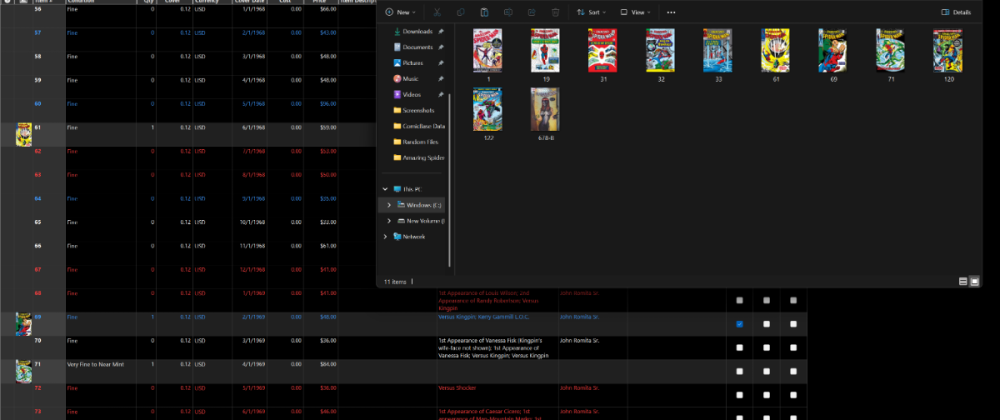1000x420 pixels.
Task: Click the Cut scissors icon in Explorer toolbar
Action: (437, 12)
